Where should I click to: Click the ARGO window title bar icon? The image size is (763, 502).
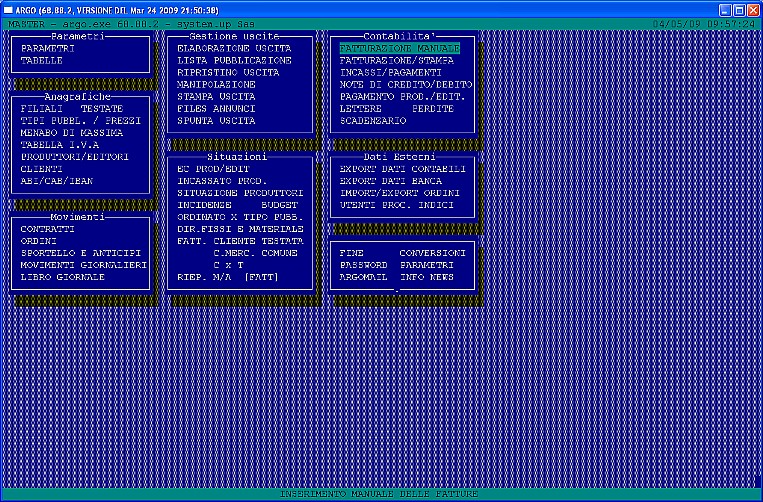point(8,8)
